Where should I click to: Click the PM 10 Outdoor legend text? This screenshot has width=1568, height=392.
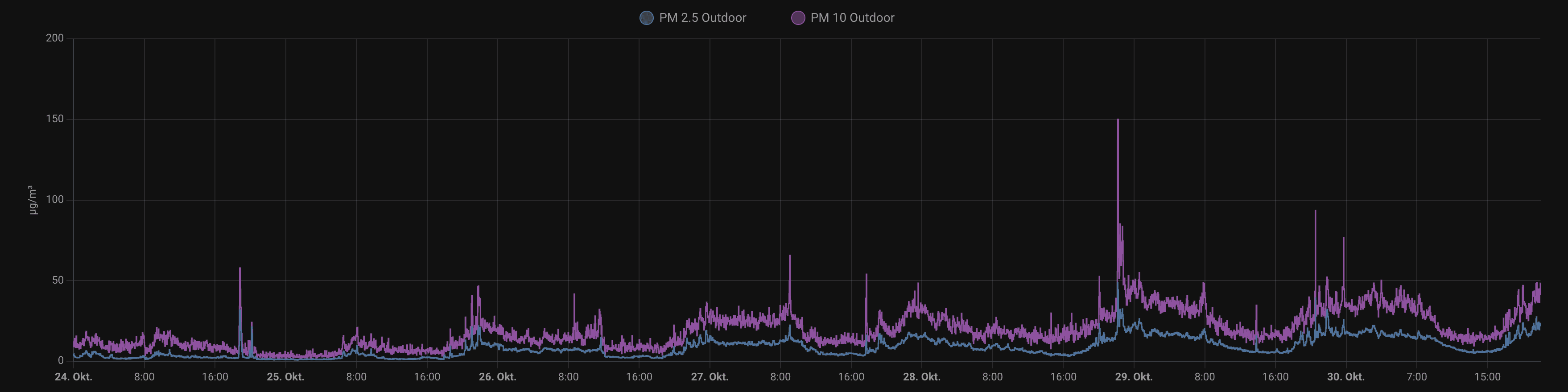(x=852, y=18)
